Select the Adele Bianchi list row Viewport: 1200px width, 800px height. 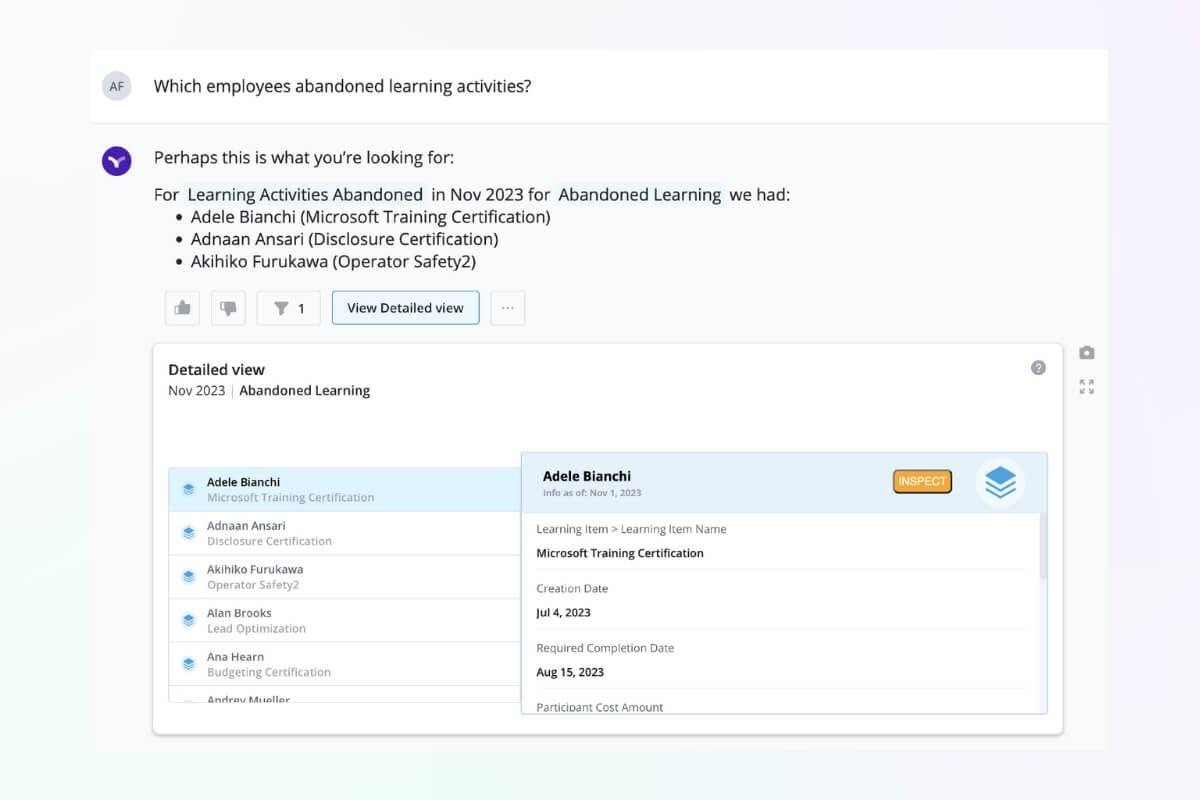coord(345,489)
